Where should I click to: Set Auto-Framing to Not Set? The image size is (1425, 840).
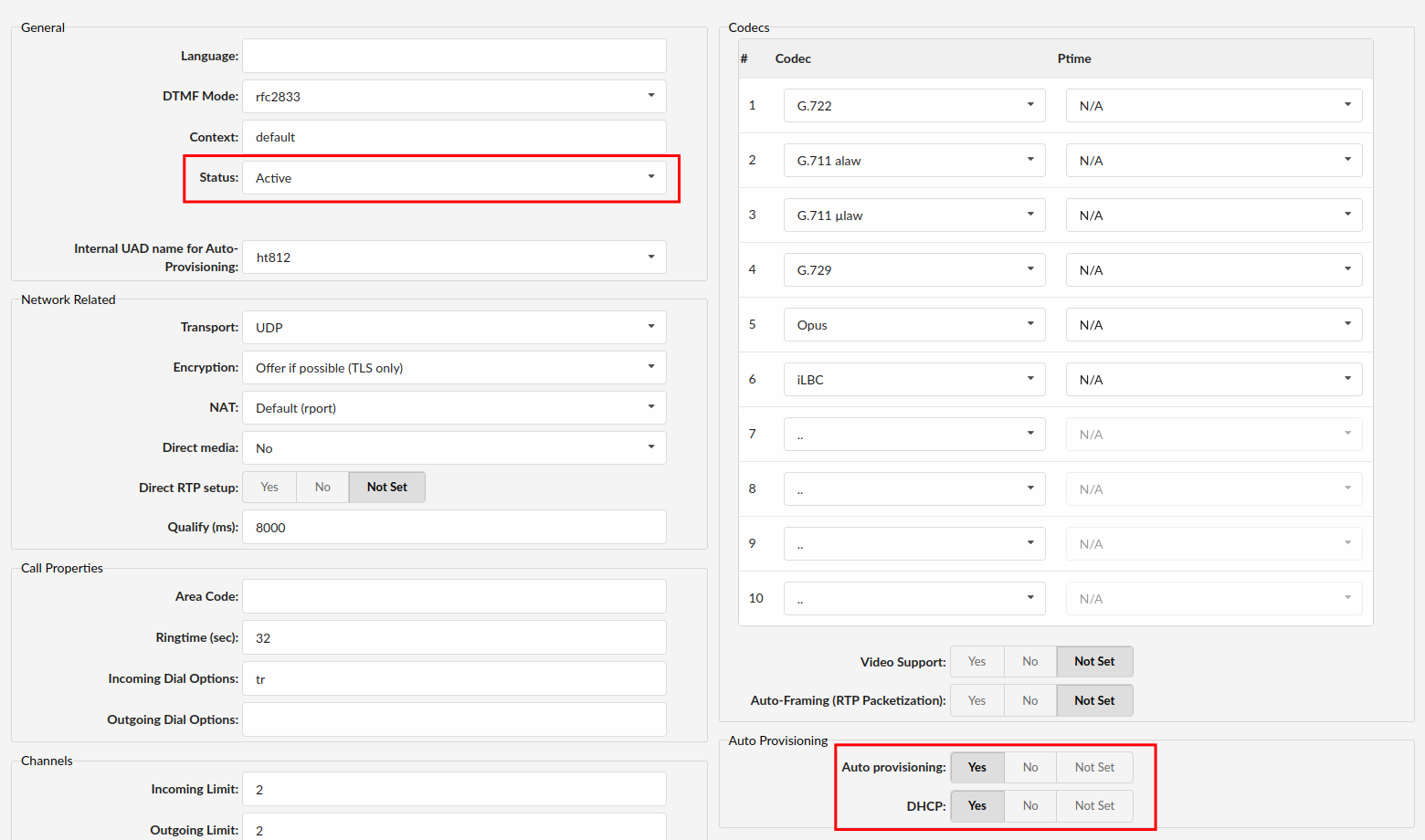click(1094, 700)
